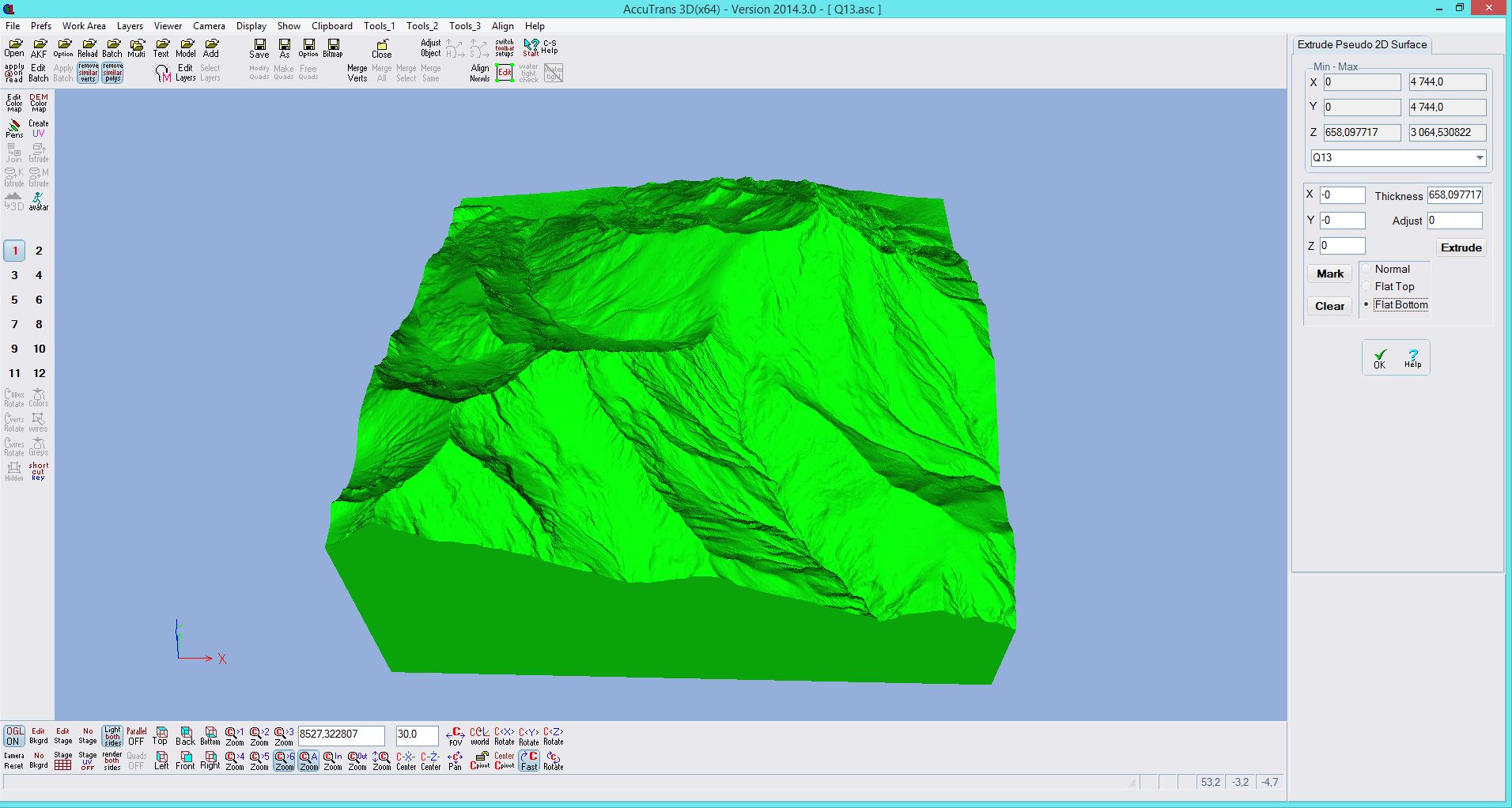Expand the Q13 object dropdown
This screenshot has height=808, width=1512.
pyautogui.click(x=1480, y=157)
